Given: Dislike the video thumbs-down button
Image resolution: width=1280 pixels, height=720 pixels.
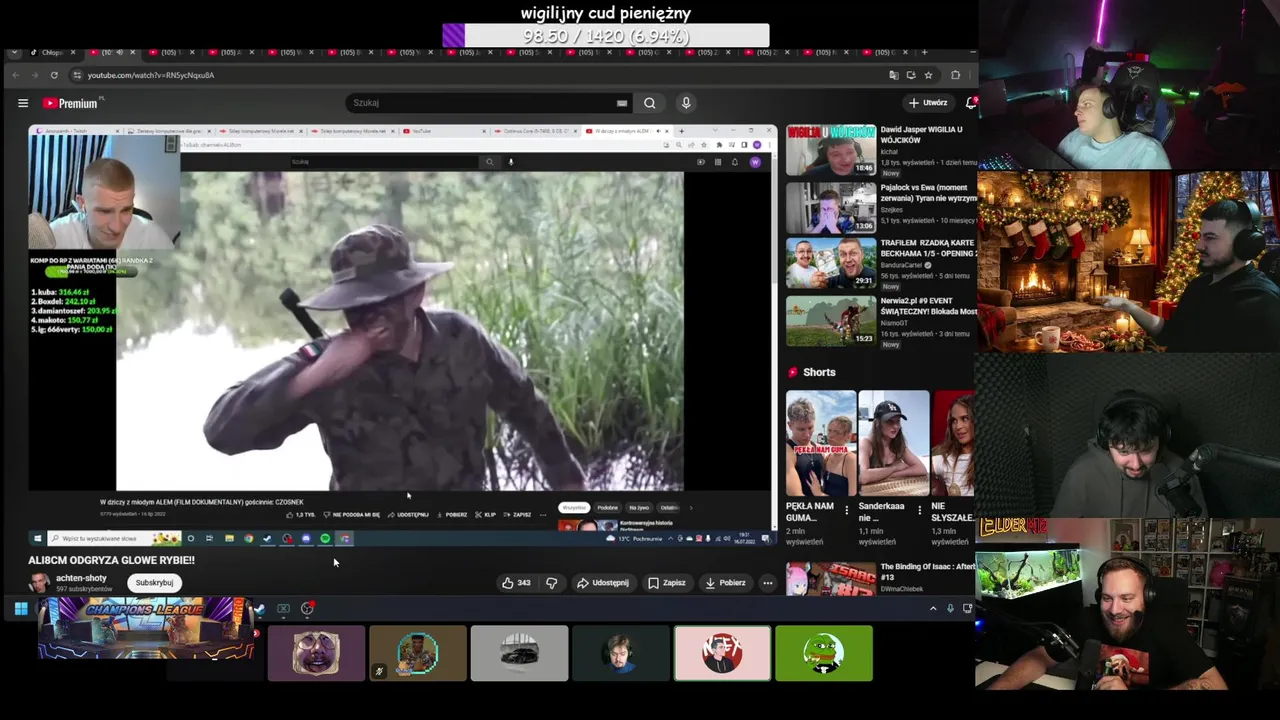Looking at the screenshot, I should point(552,583).
